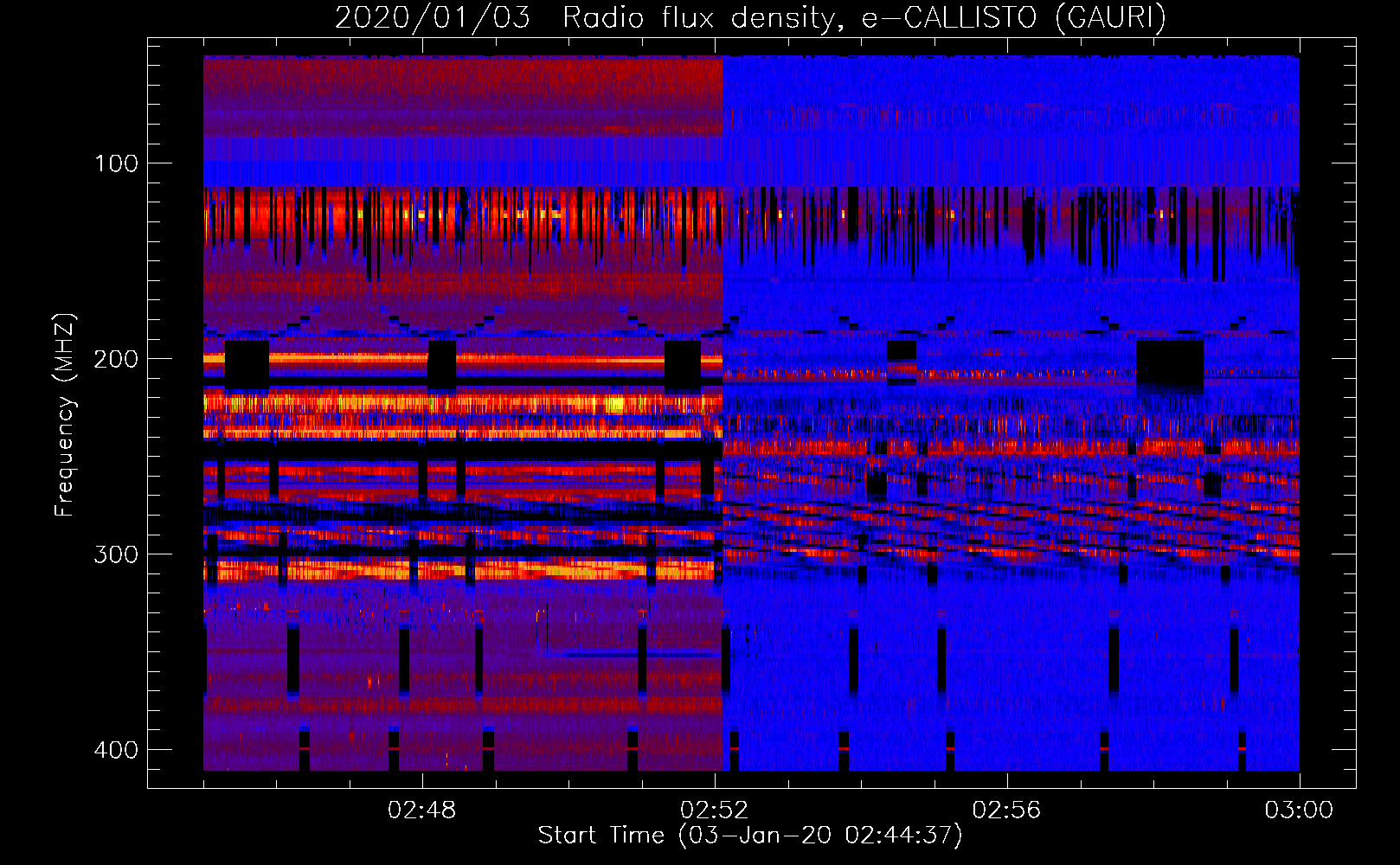Click the plot title mentioning e-CALLISTO (GAURI)

point(750,17)
